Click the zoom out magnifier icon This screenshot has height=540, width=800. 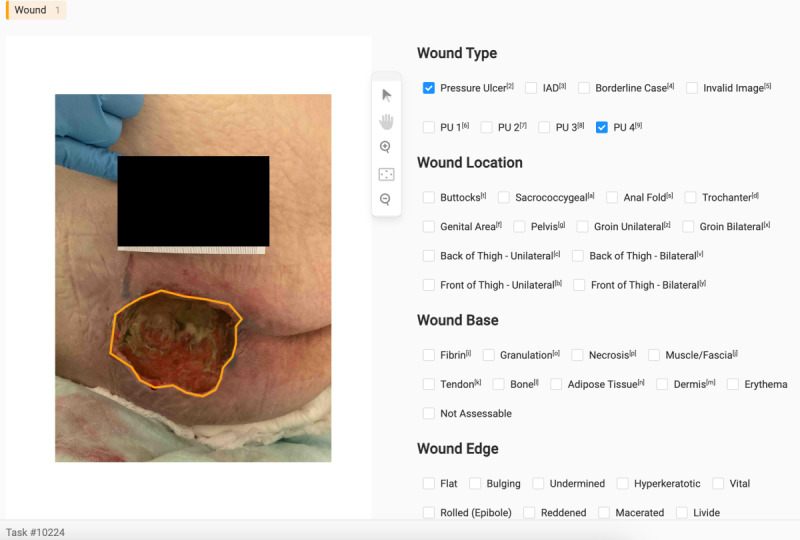pyautogui.click(x=386, y=199)
